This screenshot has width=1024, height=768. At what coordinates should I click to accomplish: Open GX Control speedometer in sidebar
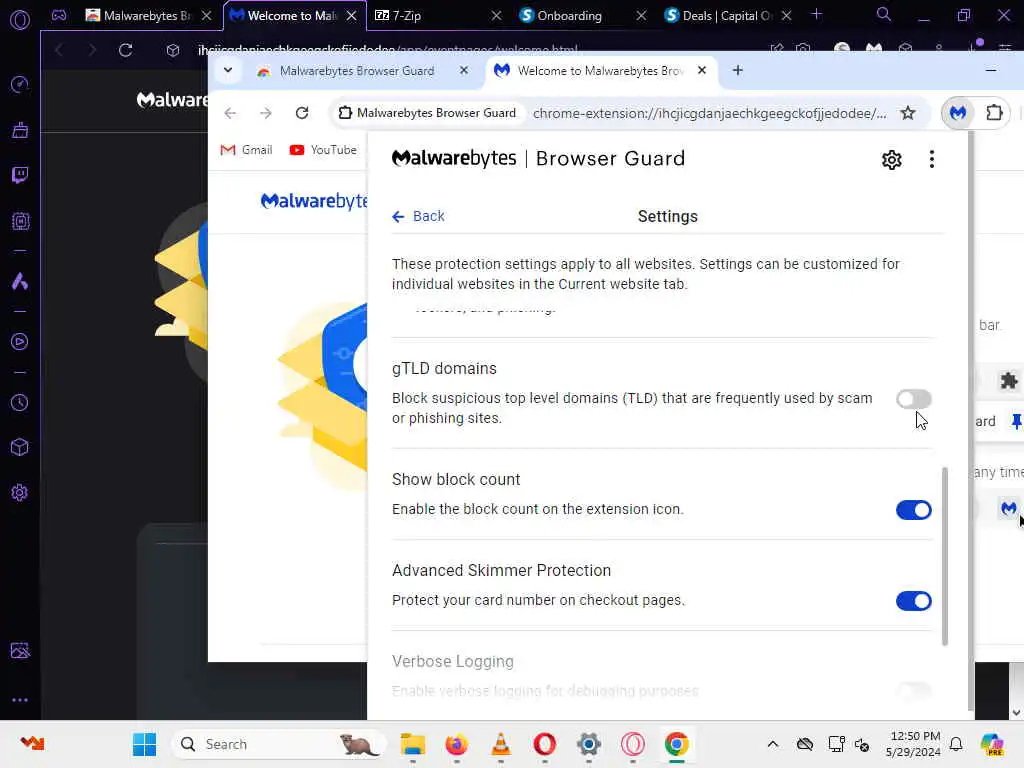click(20, 84)
